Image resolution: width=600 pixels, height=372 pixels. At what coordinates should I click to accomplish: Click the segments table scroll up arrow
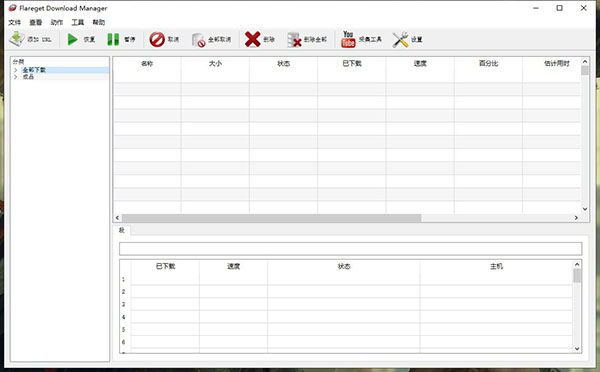point(577,264)
